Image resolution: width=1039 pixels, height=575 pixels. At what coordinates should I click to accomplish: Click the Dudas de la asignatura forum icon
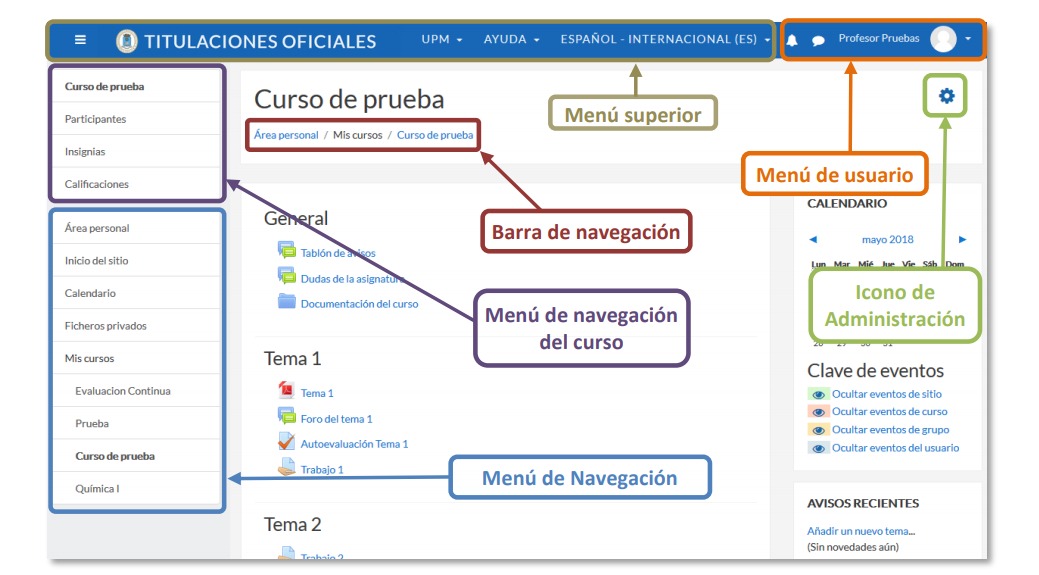coord(286,276)
